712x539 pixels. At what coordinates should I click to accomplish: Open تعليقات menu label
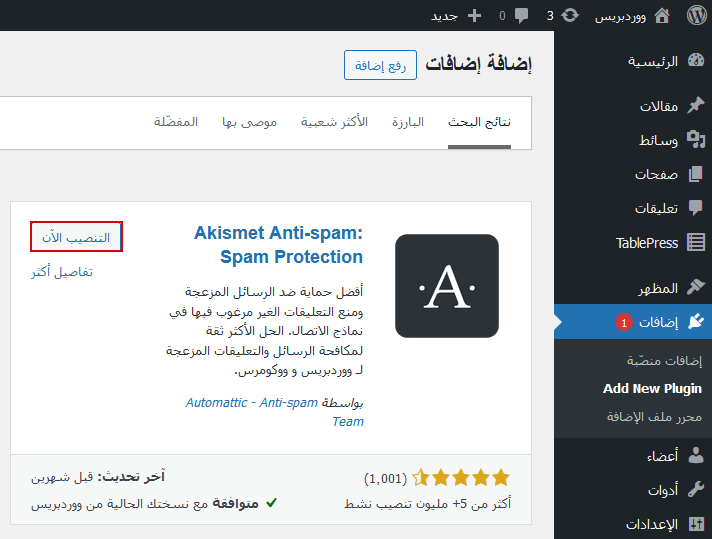pyautogui.click(x=656, y=209)
